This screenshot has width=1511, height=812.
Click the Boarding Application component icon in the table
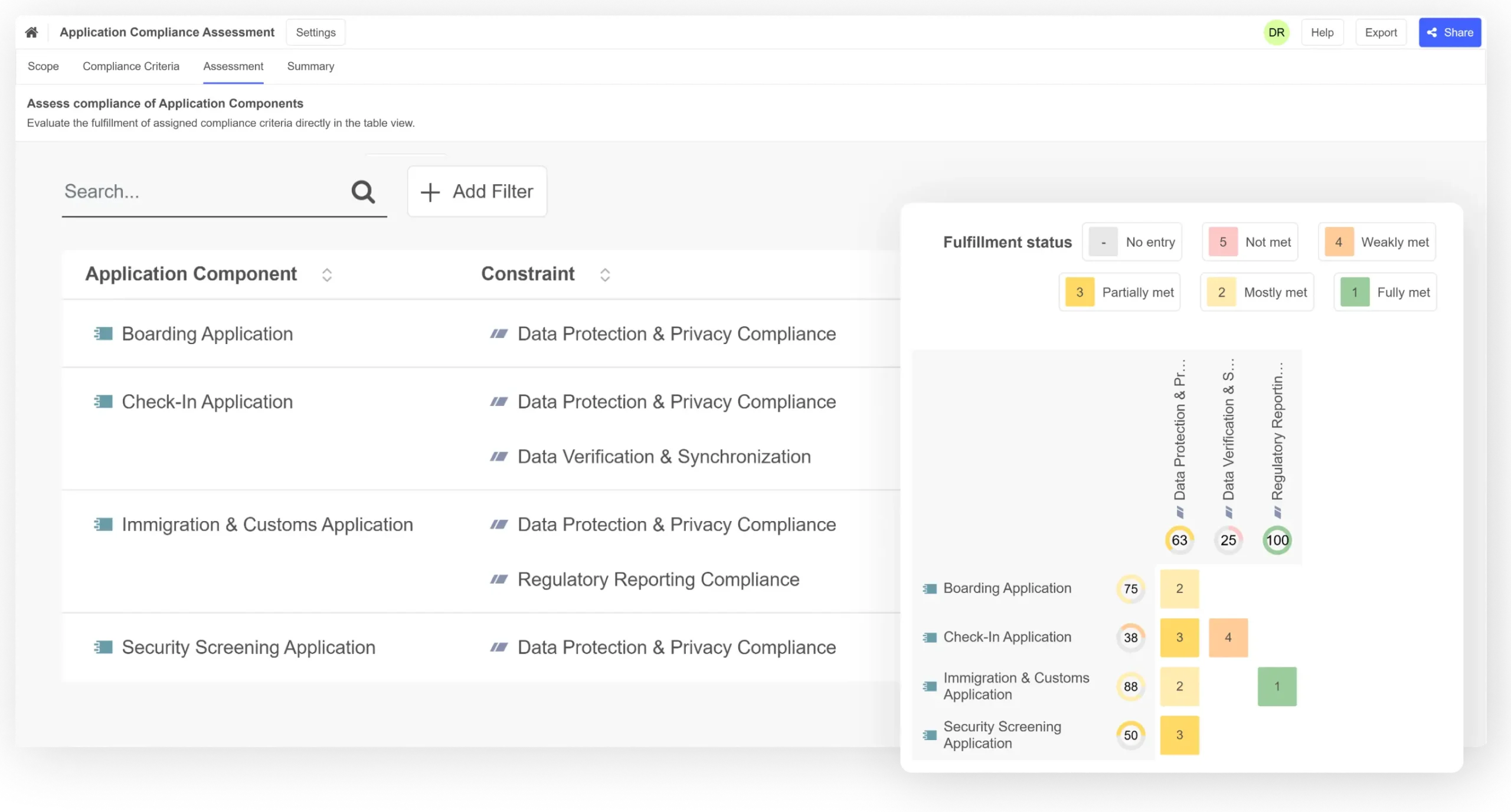103,334
